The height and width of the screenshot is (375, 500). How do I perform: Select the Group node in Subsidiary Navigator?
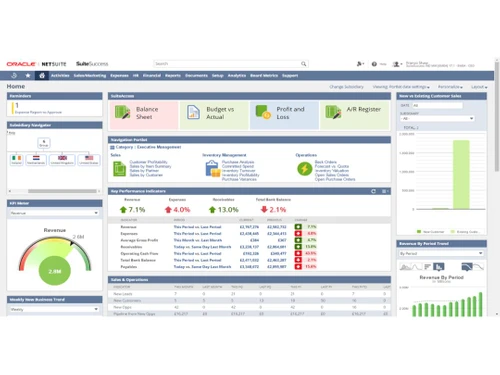tap(44, 143)
